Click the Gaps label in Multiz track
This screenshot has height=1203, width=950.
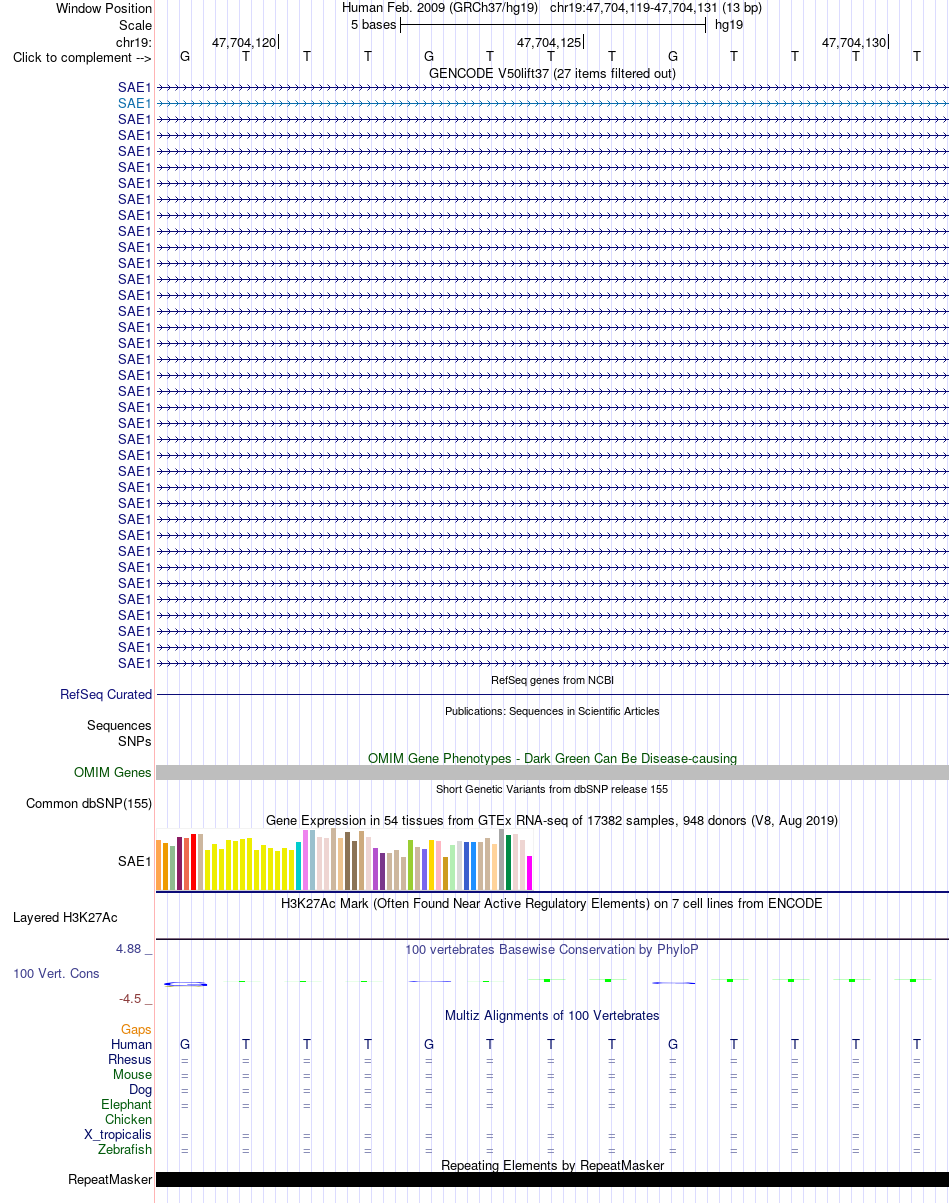pos(136,1029)
